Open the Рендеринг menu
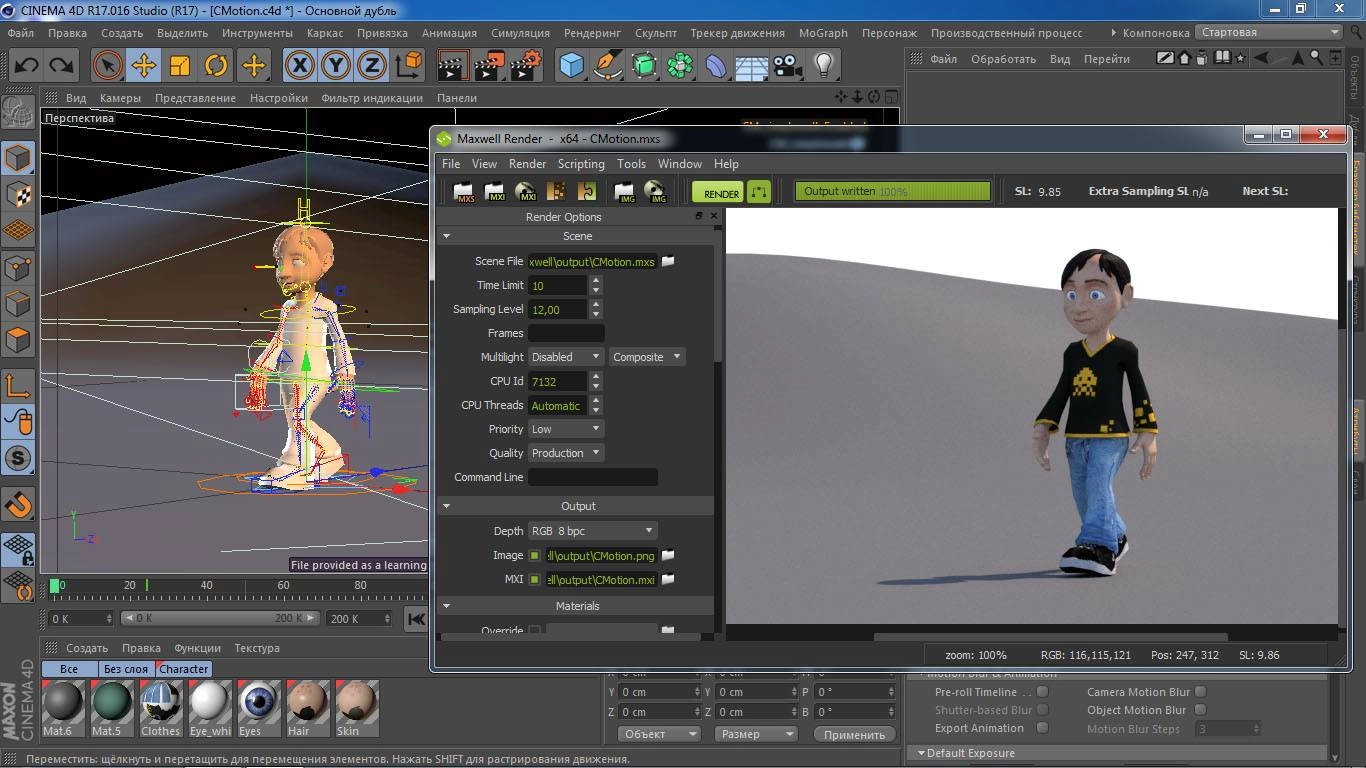The image size is (1366, 768). [593, 33]
